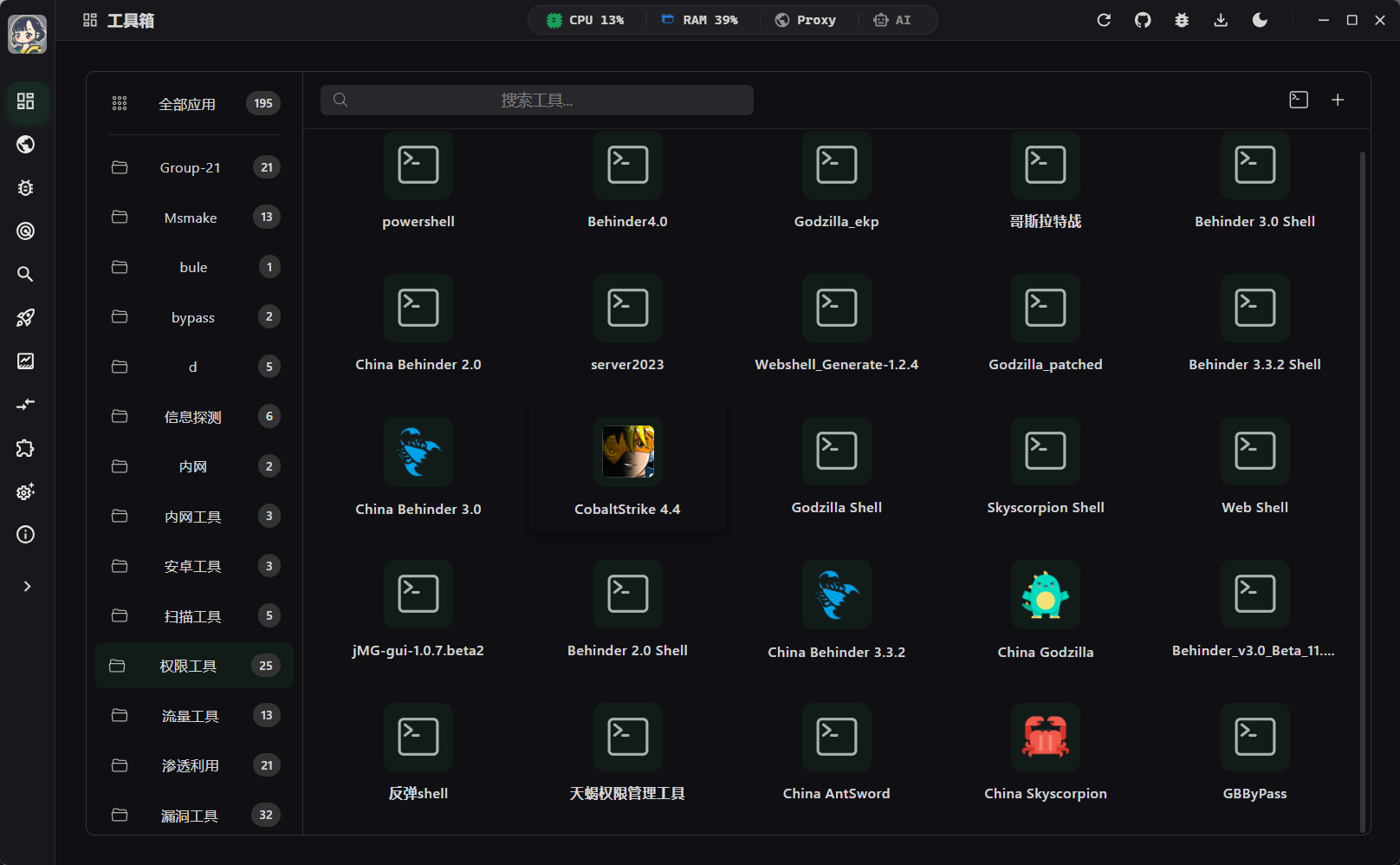Click the info circle icon in sidebar
1400x865 pixels.
click(x=26, y=535)
